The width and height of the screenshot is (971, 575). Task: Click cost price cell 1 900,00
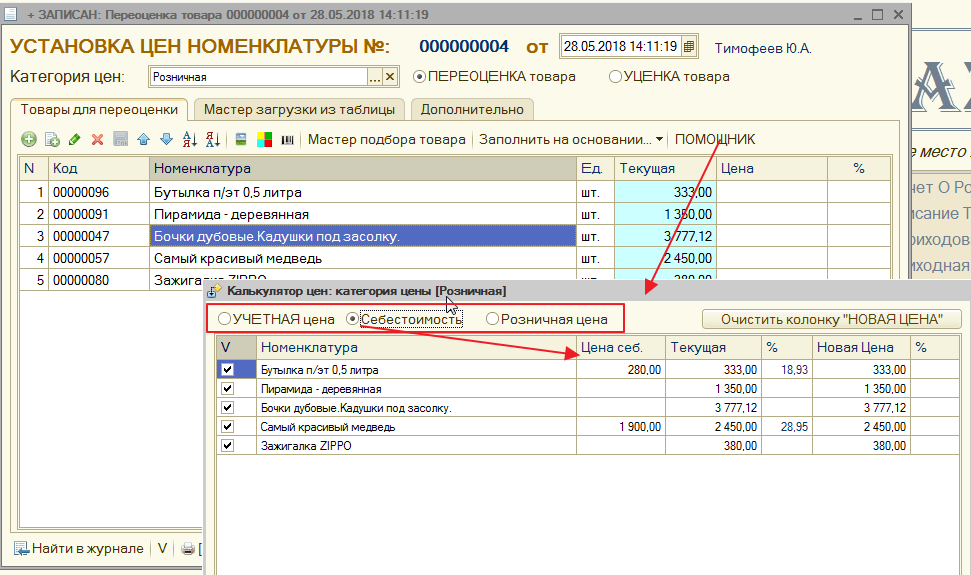[620, 426]
